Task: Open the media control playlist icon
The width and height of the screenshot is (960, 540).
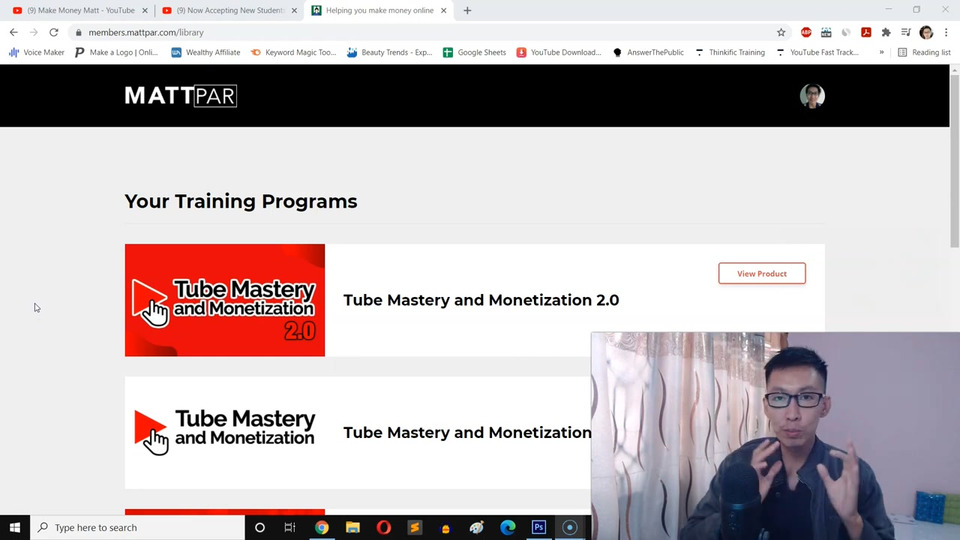Action: (906, 32)
